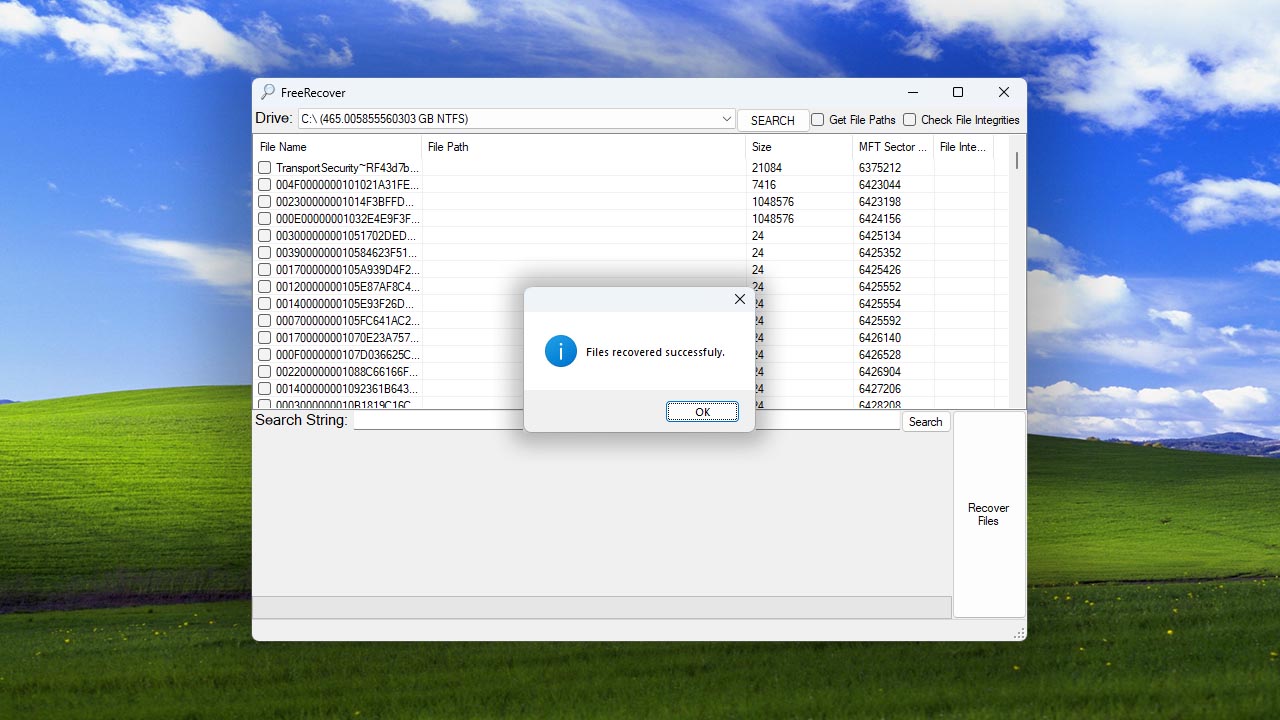Screen dimensions: 1280x720
Task: Select MFT sector 6426140 cell
Action: (880, 338)
